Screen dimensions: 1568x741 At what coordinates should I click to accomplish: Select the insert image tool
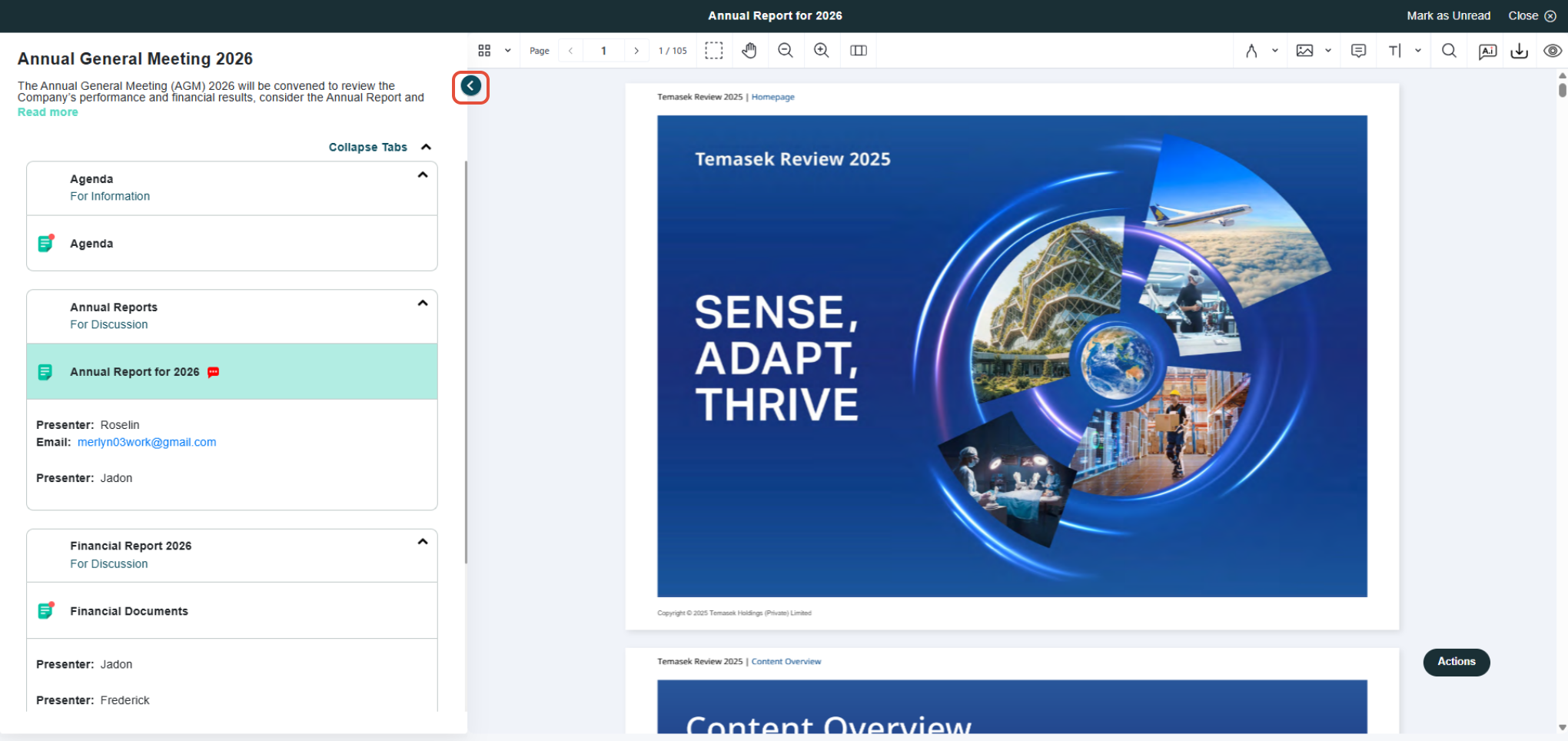1304,51
